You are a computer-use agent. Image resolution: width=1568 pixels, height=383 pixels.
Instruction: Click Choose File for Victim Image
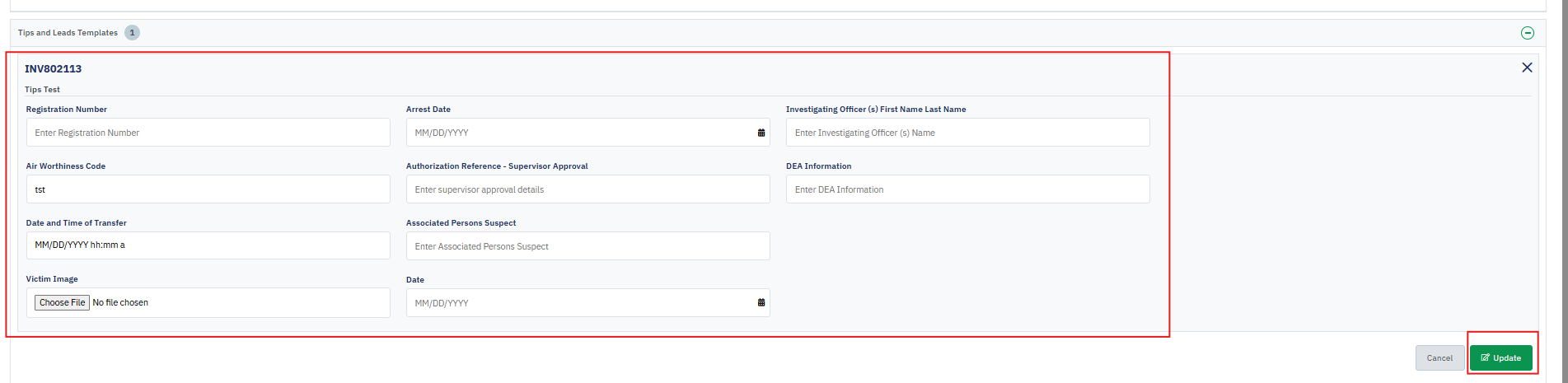click(x=62, y=303)
